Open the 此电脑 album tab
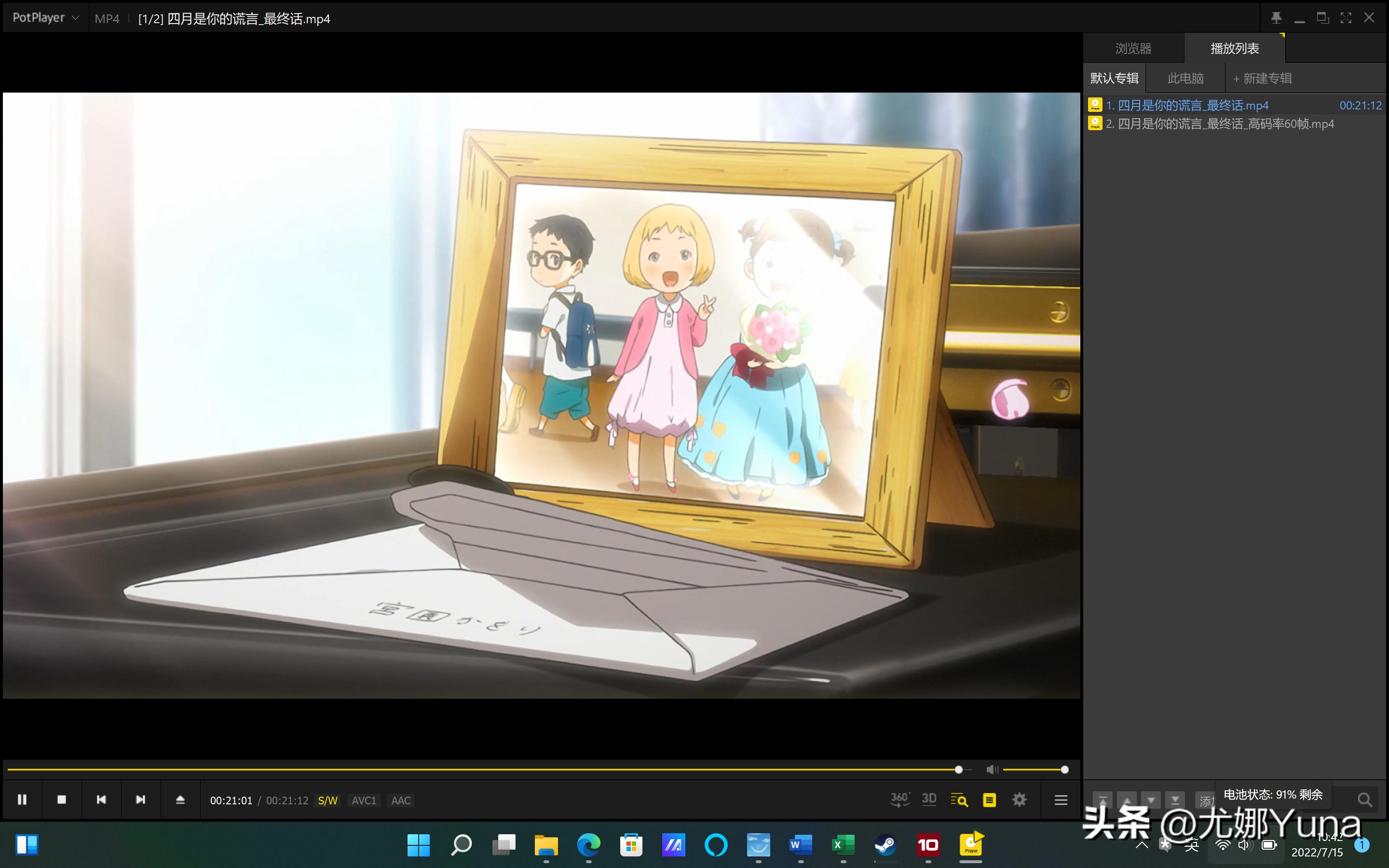The image size is (1389, 868). click(1185, 78)
